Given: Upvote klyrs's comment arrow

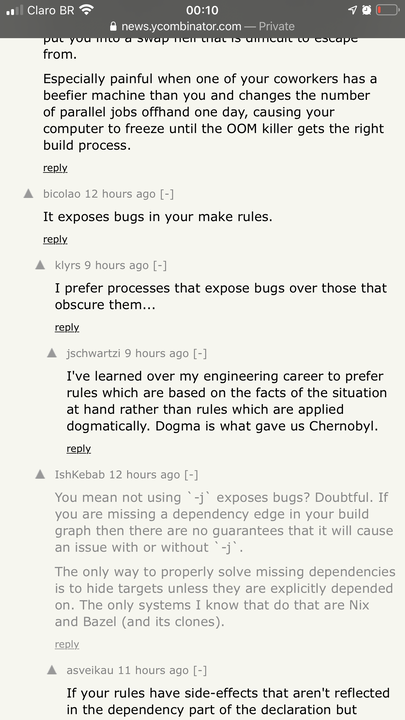Looking at the screenshot, I should tap(40, 265).
